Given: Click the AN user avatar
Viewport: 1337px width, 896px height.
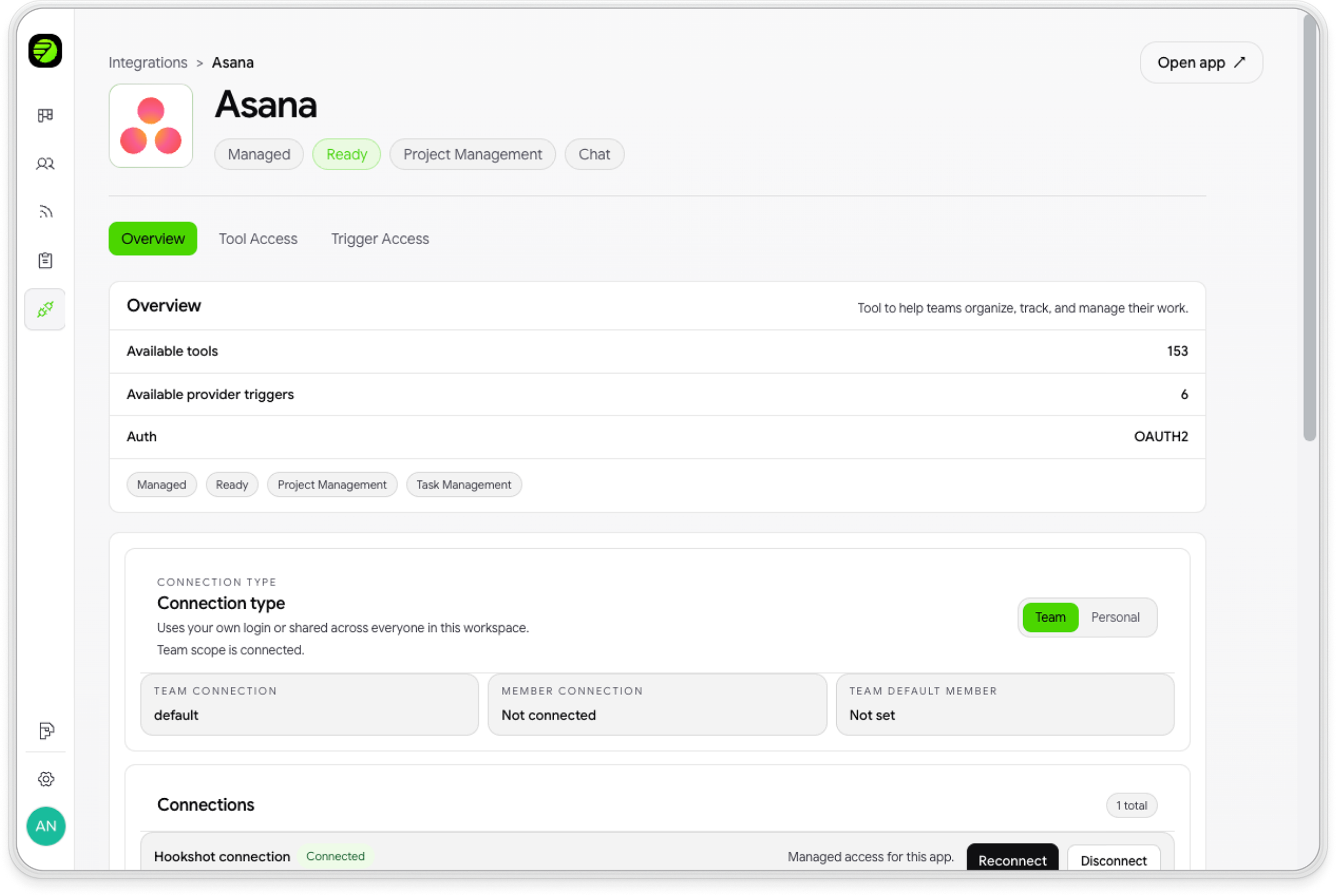Looking at the screenshot, I should point(46,826).
